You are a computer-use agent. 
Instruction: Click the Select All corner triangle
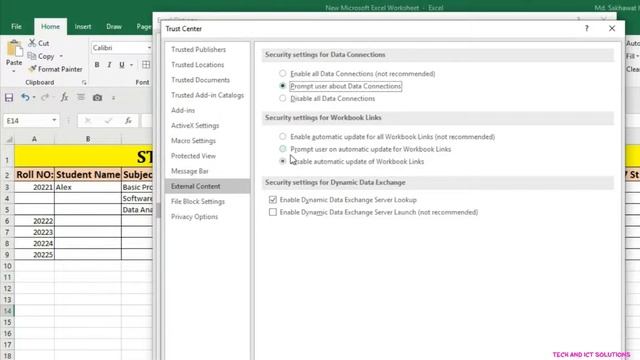(9, 140)
